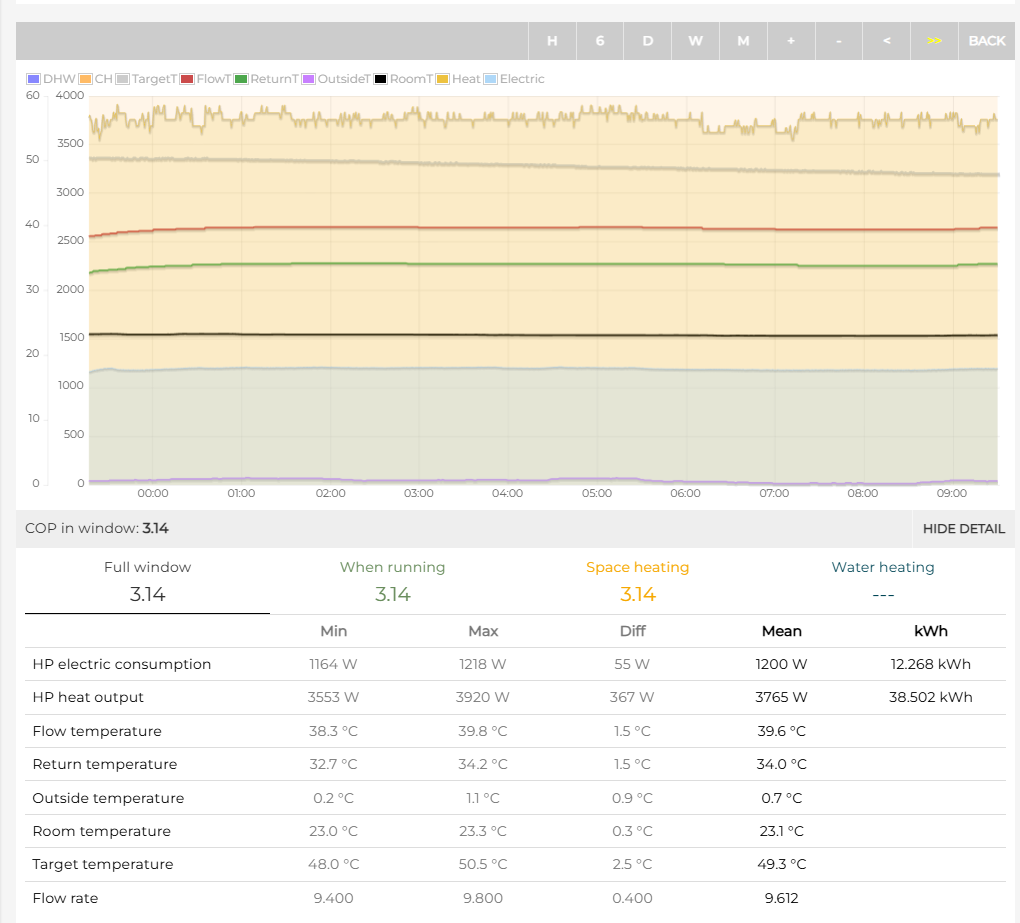Switch chart to day view D

(x=648, y=41)
